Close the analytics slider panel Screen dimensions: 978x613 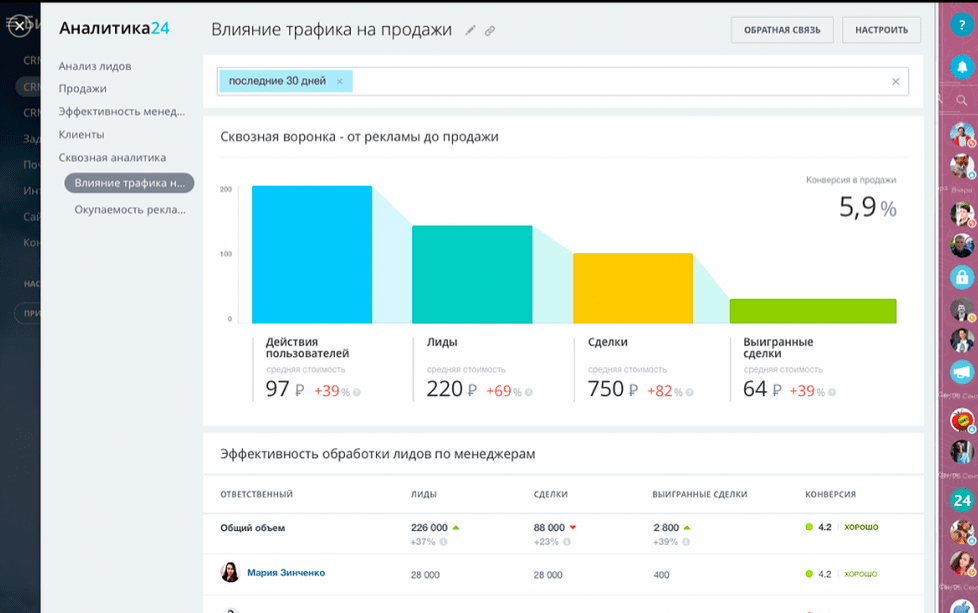pos(19,26)
